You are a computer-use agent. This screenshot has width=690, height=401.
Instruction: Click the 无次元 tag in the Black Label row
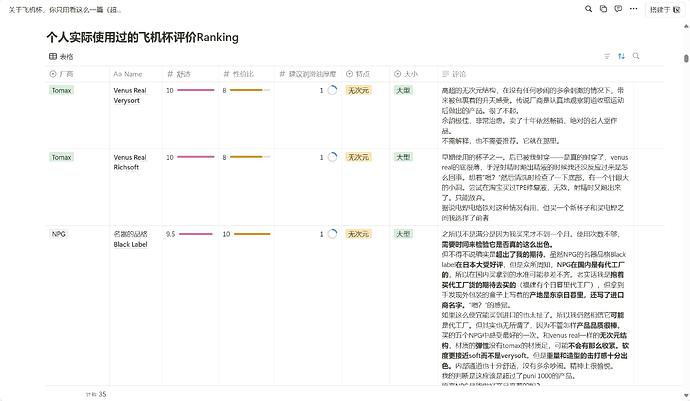click(x=358, y=234)
